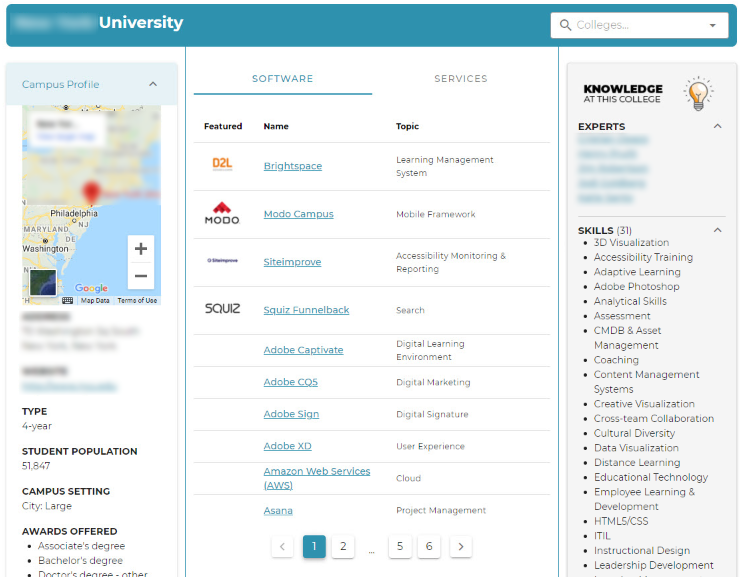Switch to the Services tab

[461, 78]
